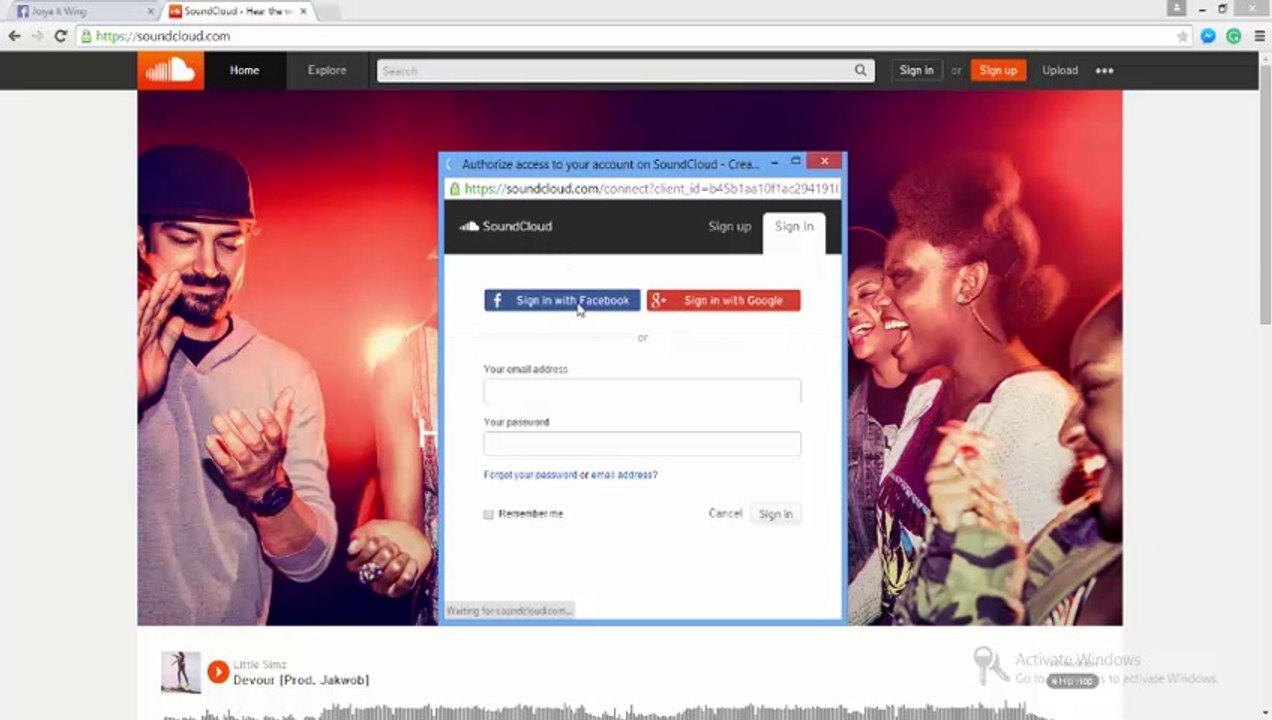Open a new browser tab
The height and width of the screenshot is (720, 1272).
coord(328,12)
